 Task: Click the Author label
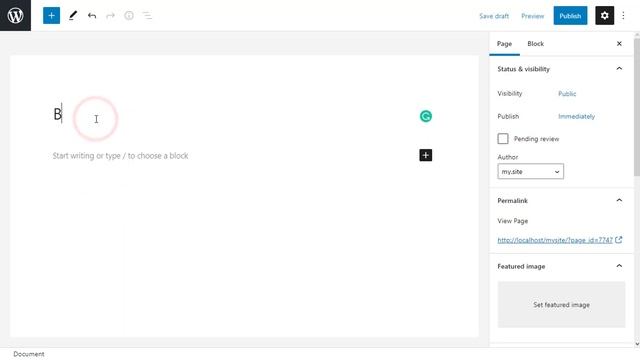pyautogui.click(x=508, y=157)
